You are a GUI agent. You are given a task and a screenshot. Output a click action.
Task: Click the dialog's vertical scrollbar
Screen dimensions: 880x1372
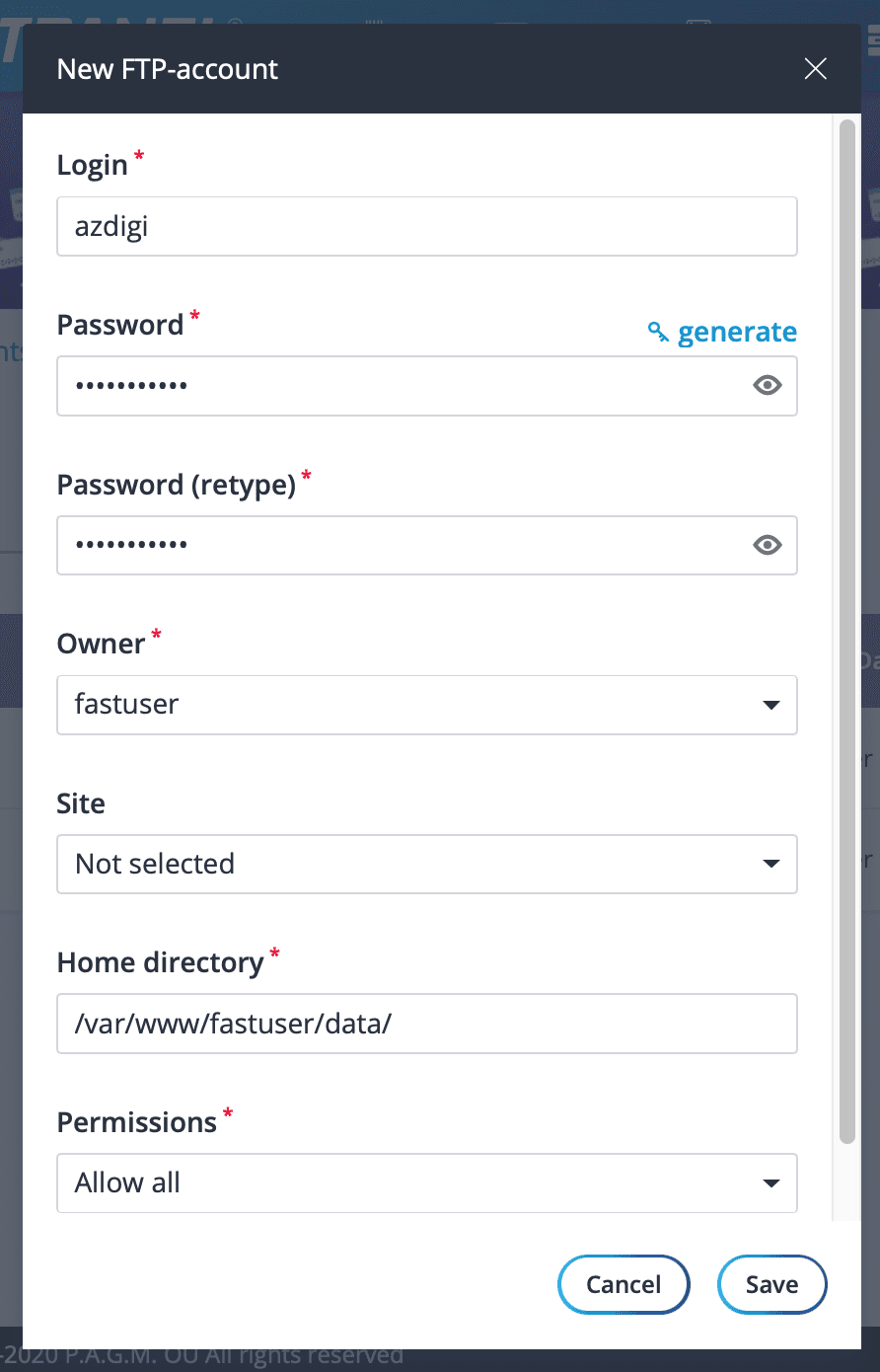(846, 632)
